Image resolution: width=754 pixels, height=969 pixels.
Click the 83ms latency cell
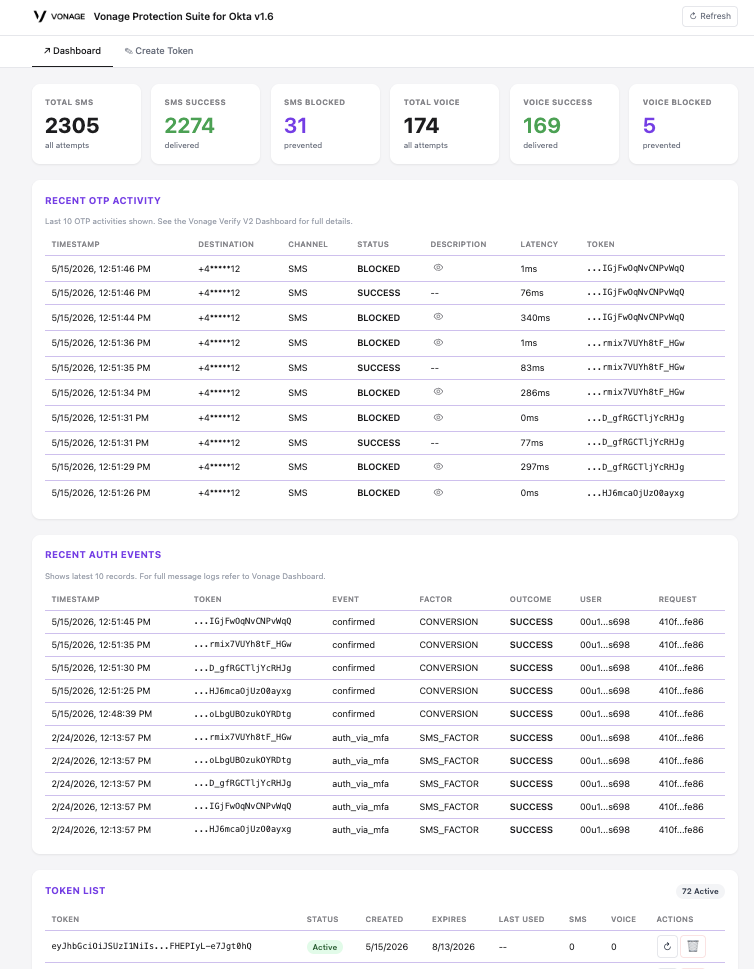(x=532, y=368)
